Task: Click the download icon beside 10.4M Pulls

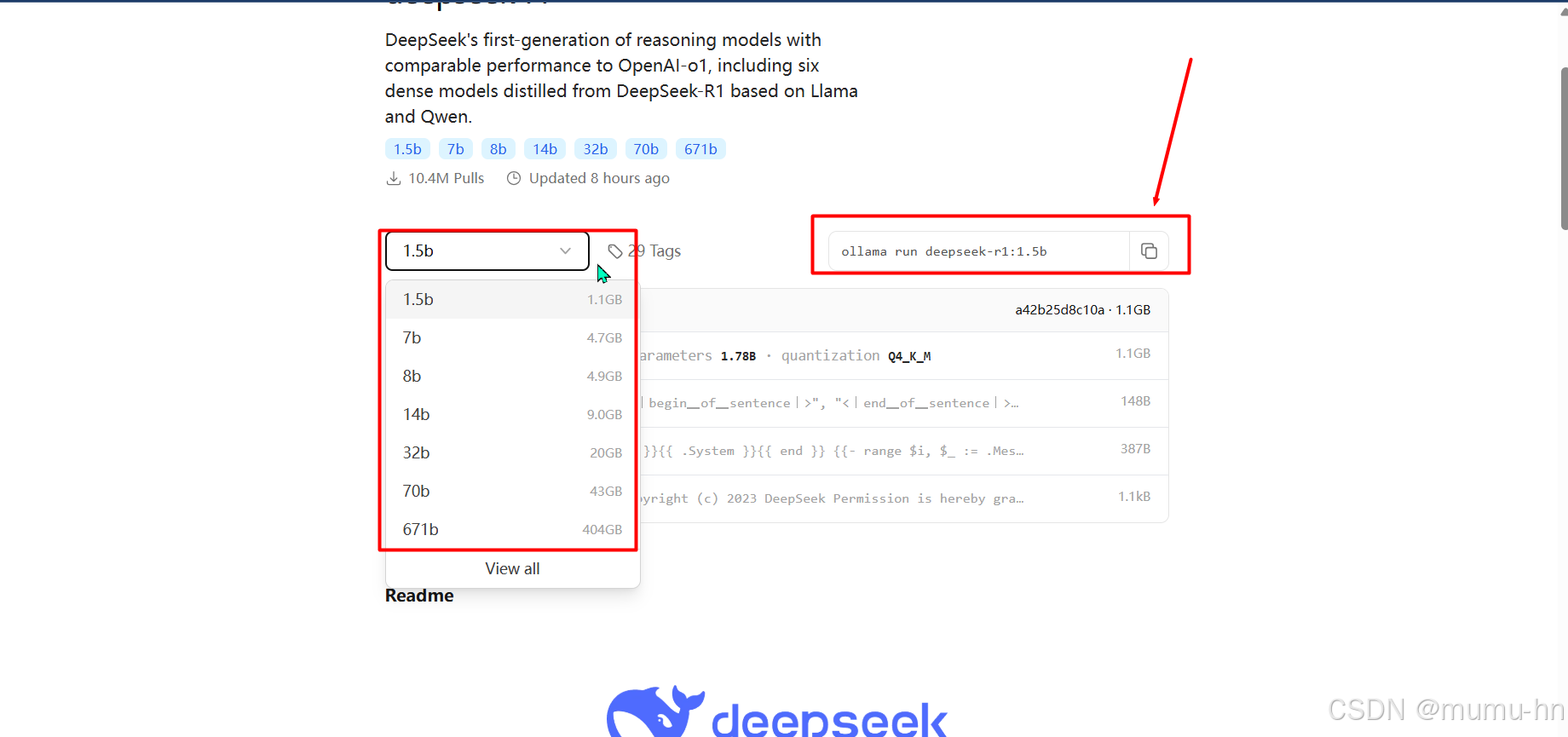Action: pyautogui.click(x=394, y=178)
